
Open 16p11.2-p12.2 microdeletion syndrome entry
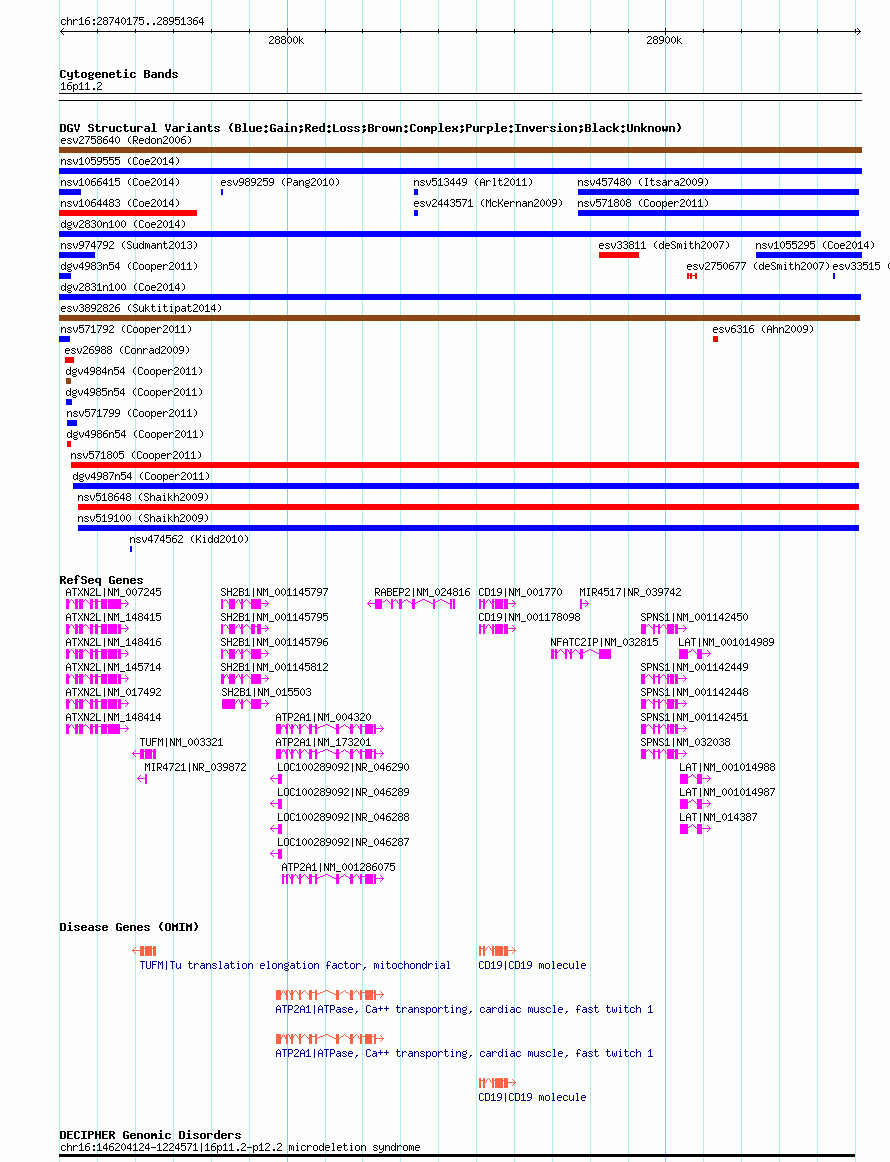click(240, 1147)
